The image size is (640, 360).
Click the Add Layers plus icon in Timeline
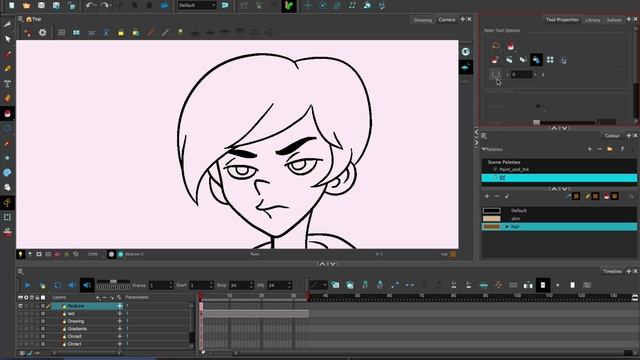coord(98,298)
